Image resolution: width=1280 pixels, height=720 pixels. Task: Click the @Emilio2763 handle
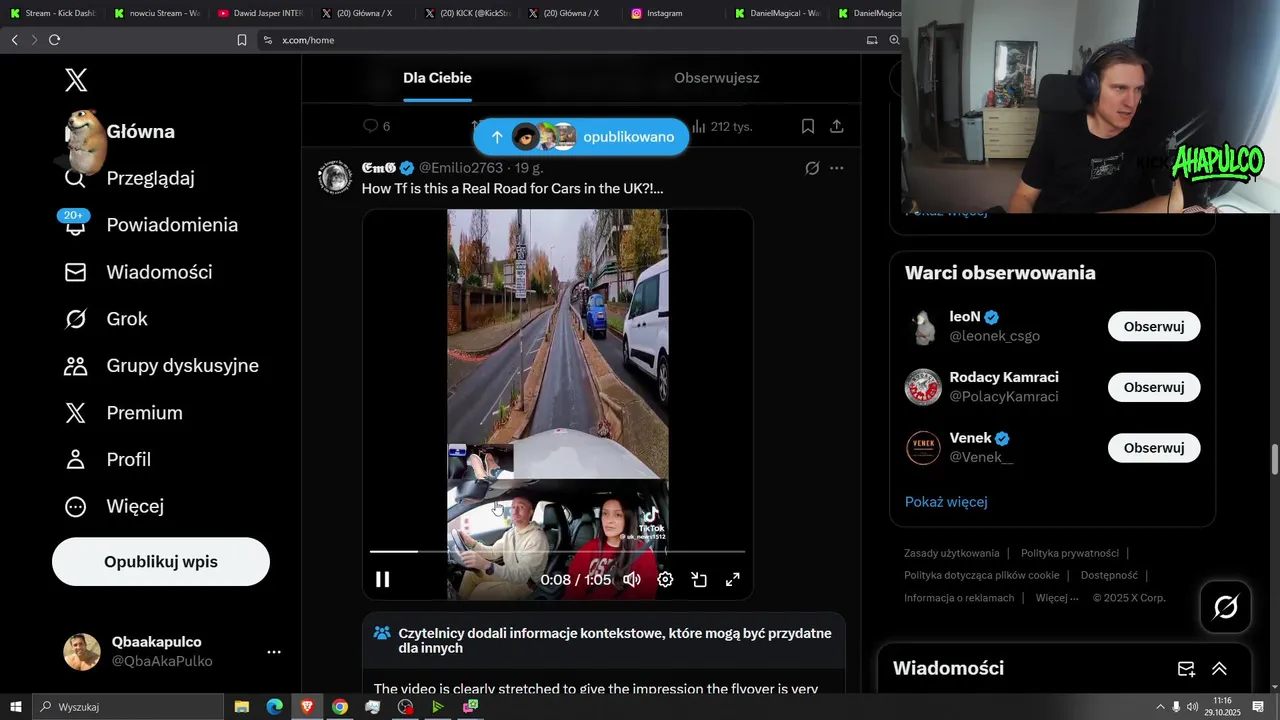click(461, 168)
